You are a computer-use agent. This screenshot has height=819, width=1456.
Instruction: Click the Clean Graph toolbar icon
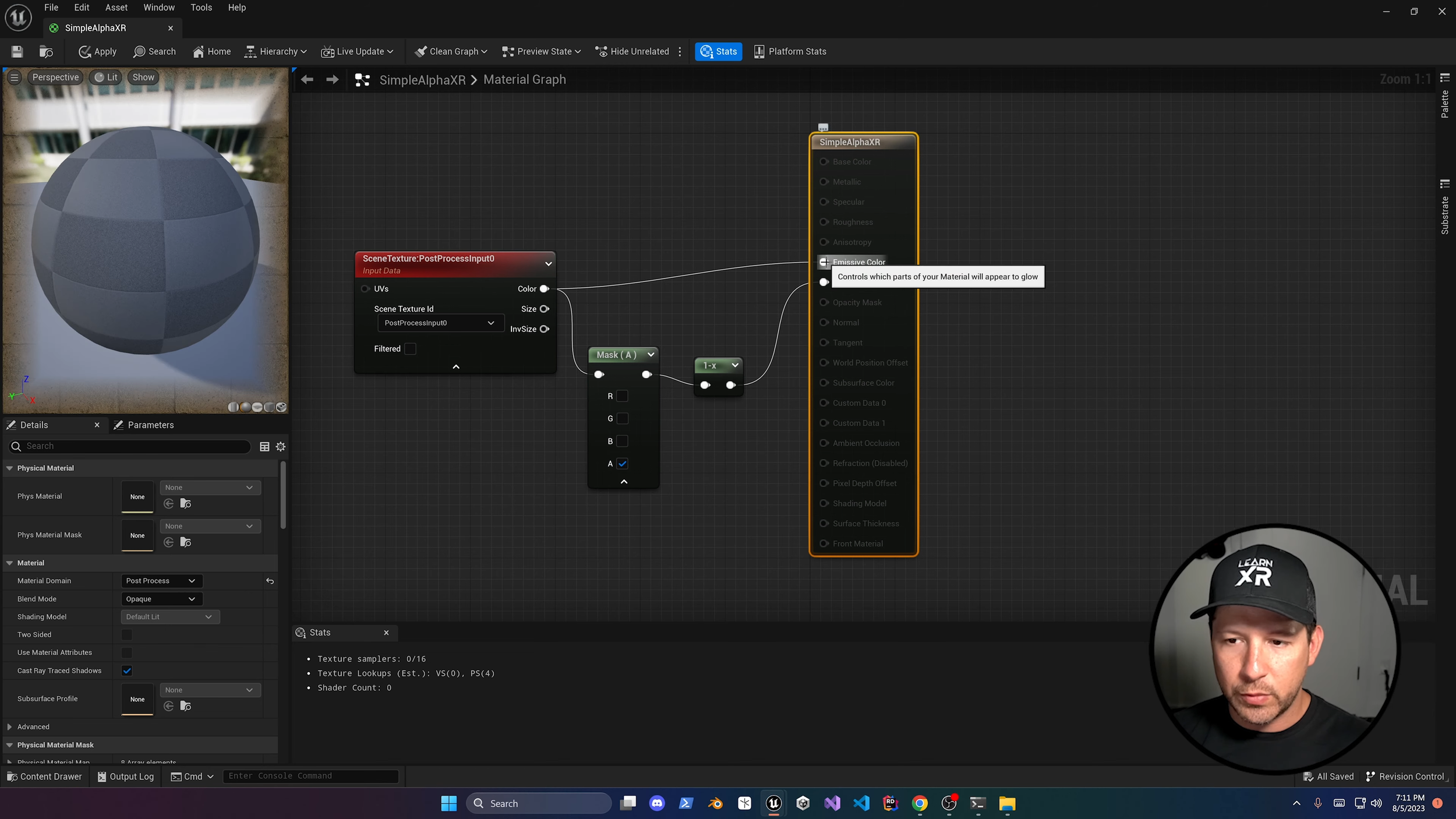449,51
